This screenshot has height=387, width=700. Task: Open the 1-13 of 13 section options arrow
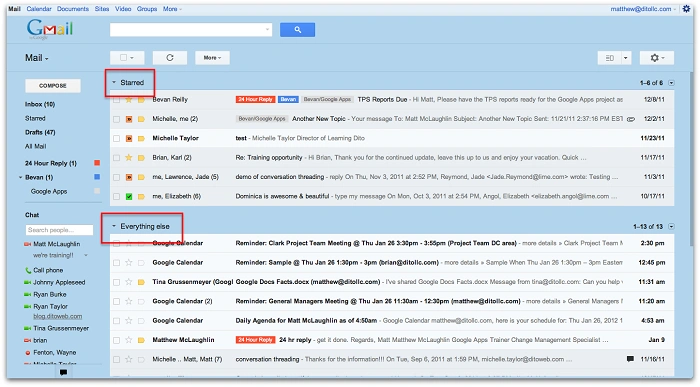click(x=671, y=227)
